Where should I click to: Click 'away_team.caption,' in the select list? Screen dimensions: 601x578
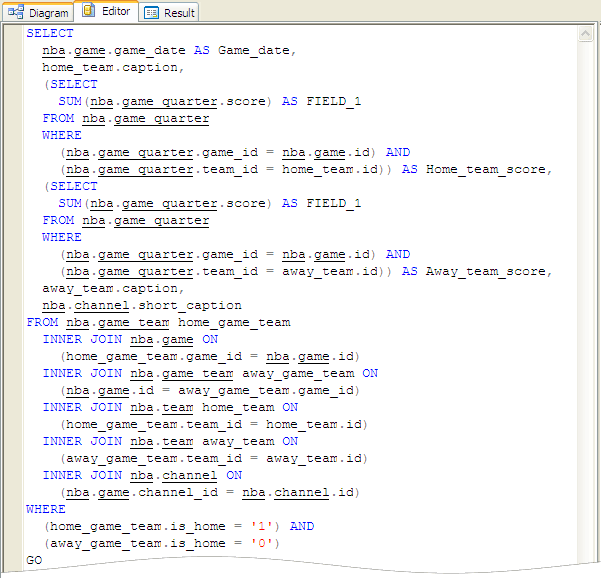pyautogui.click(x=113, y=289)
